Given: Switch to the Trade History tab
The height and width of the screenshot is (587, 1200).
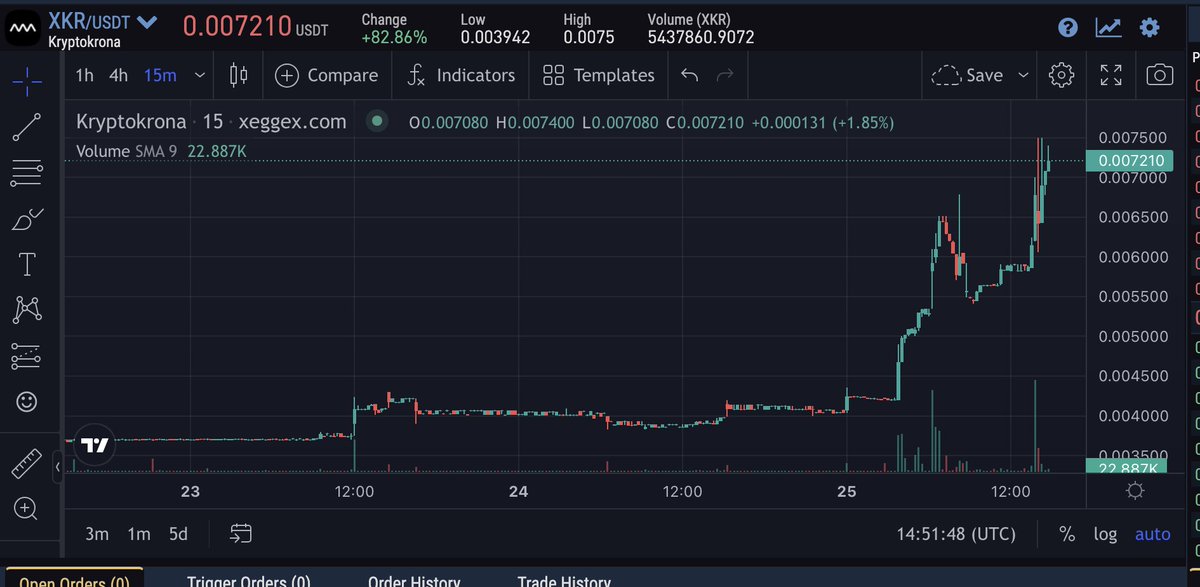Looking at the screenshot, I should [x=564, y=581].
